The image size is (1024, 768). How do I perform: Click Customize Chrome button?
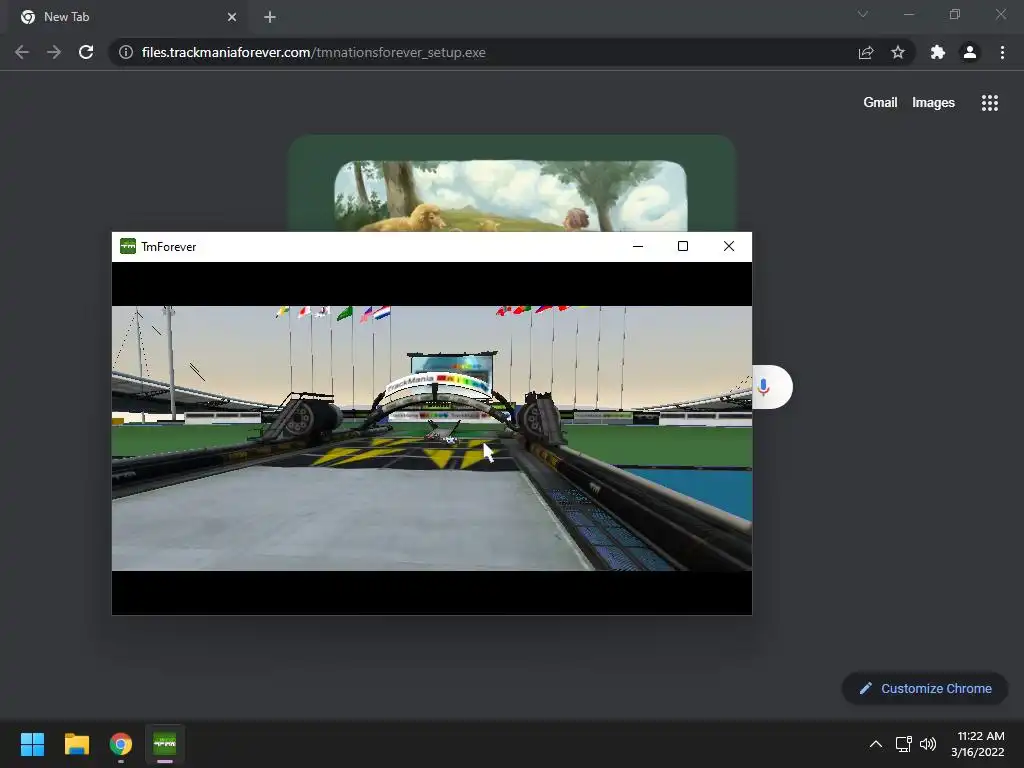925,688
